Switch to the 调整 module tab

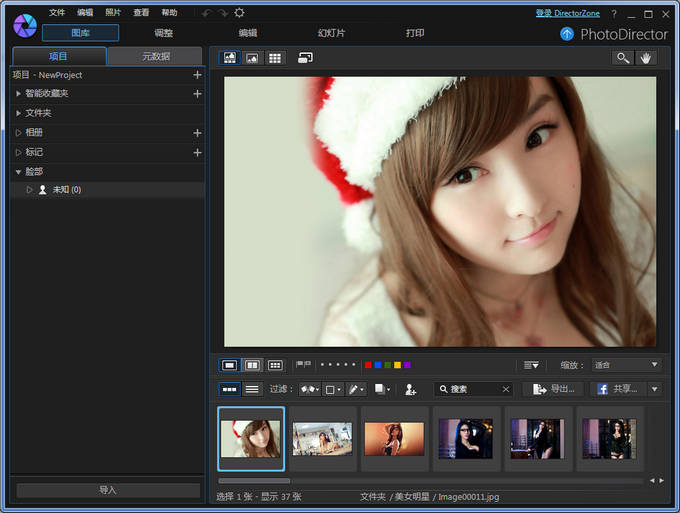click(x=163, y=33)
